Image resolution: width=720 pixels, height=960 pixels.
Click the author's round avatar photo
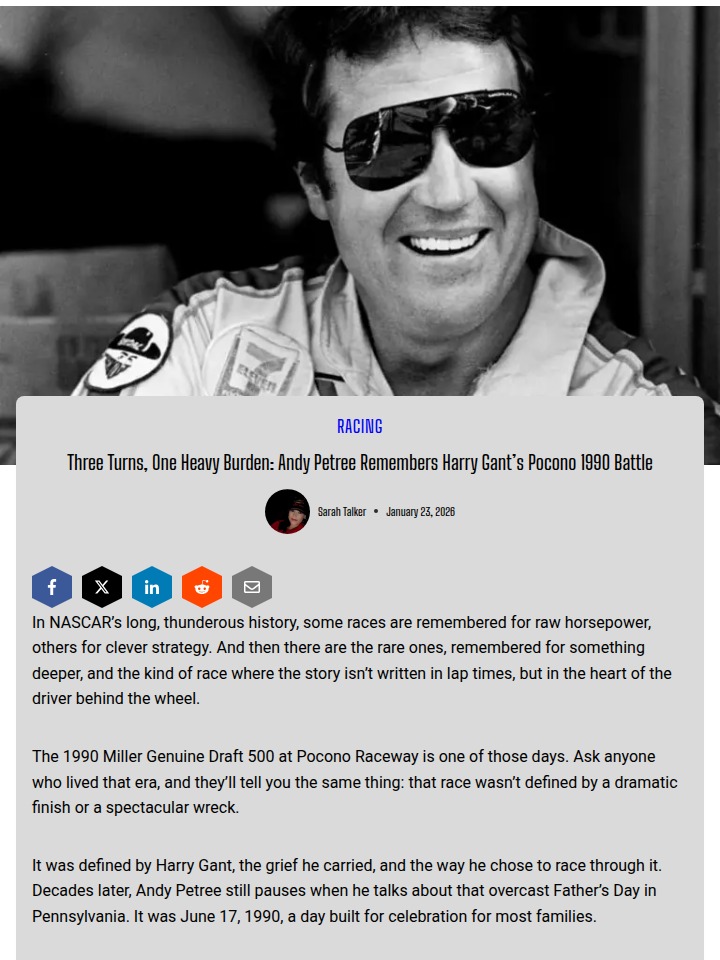click(x=287, y=511)
